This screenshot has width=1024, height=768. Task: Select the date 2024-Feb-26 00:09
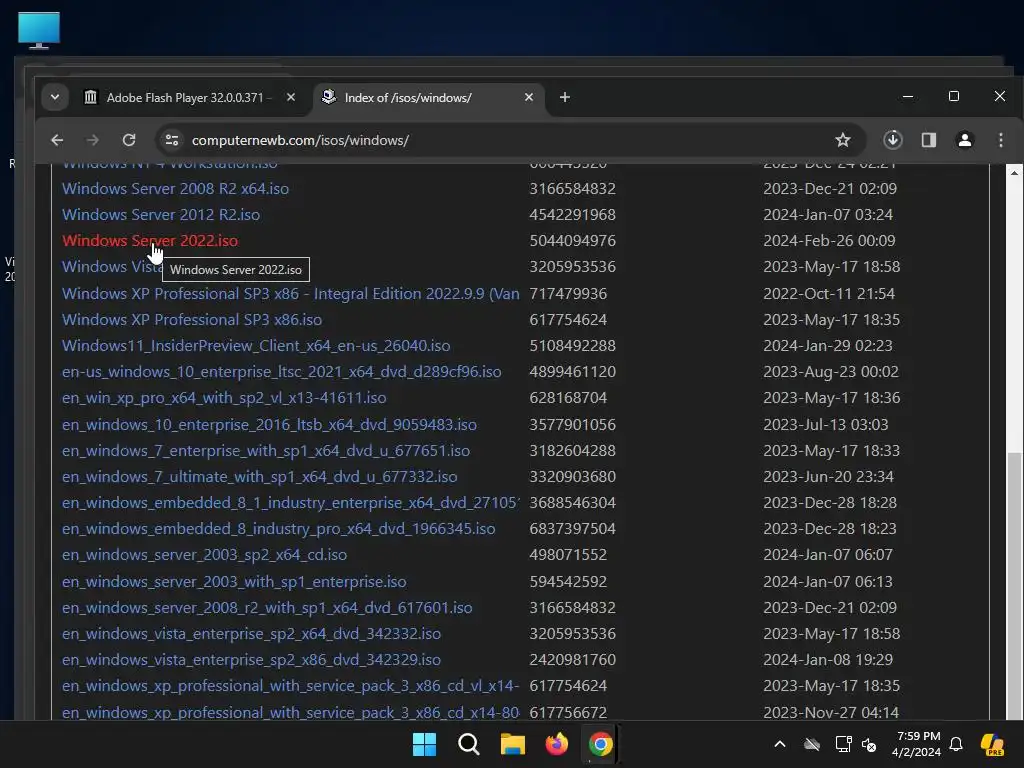[829, 241]
